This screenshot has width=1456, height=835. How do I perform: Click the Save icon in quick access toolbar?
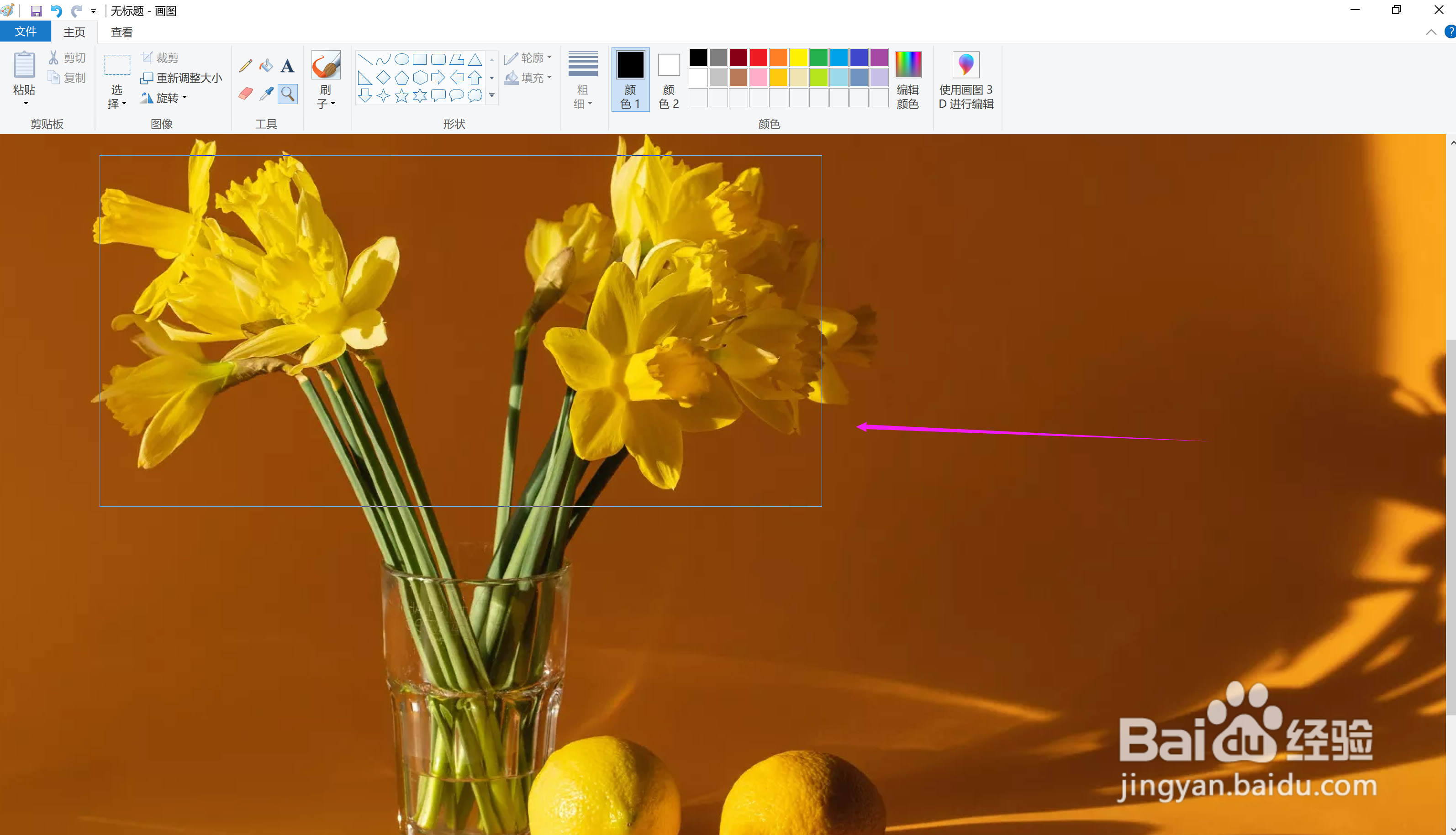pos(36,11)
